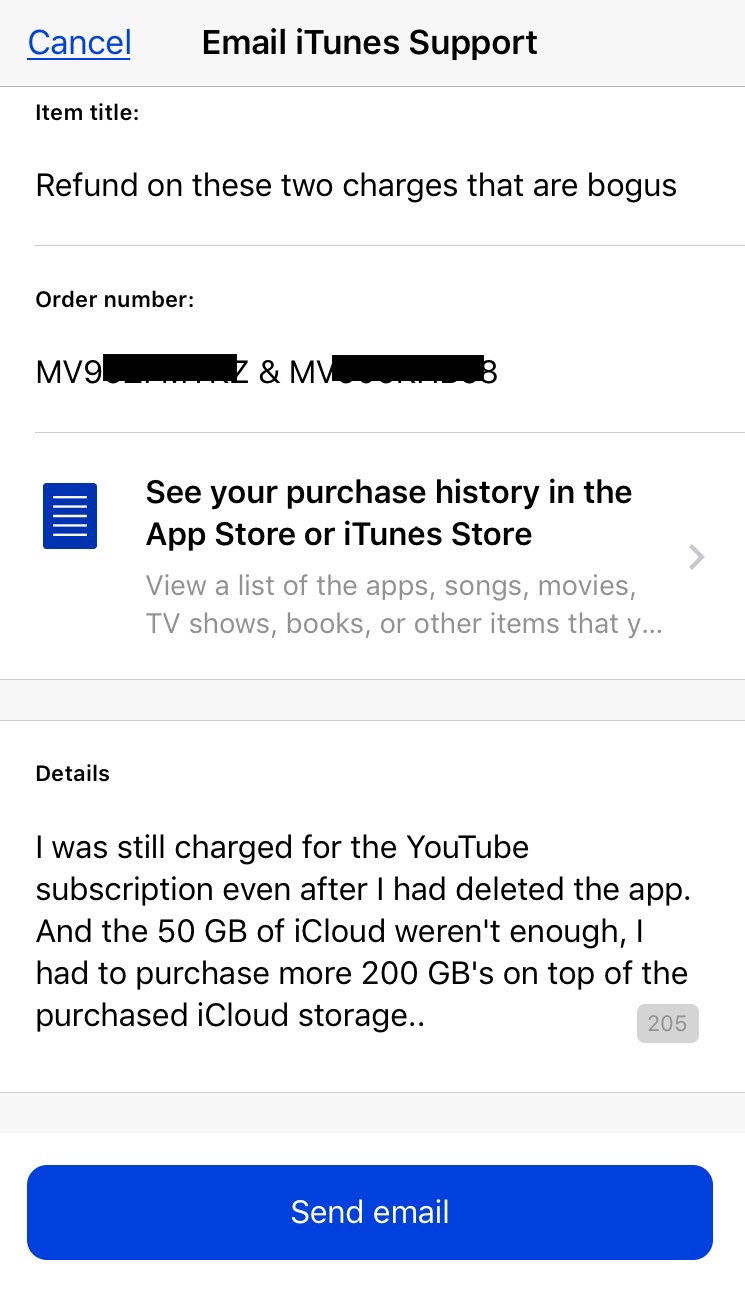Click the Email iTunes Support header title
The height and width of the screenshot is (1292, 745).
369,42
